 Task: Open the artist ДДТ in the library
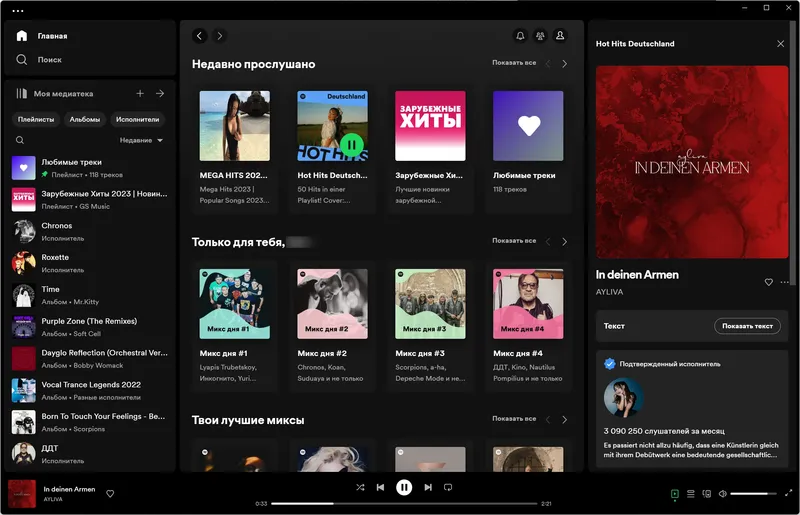tap(90, 454)
